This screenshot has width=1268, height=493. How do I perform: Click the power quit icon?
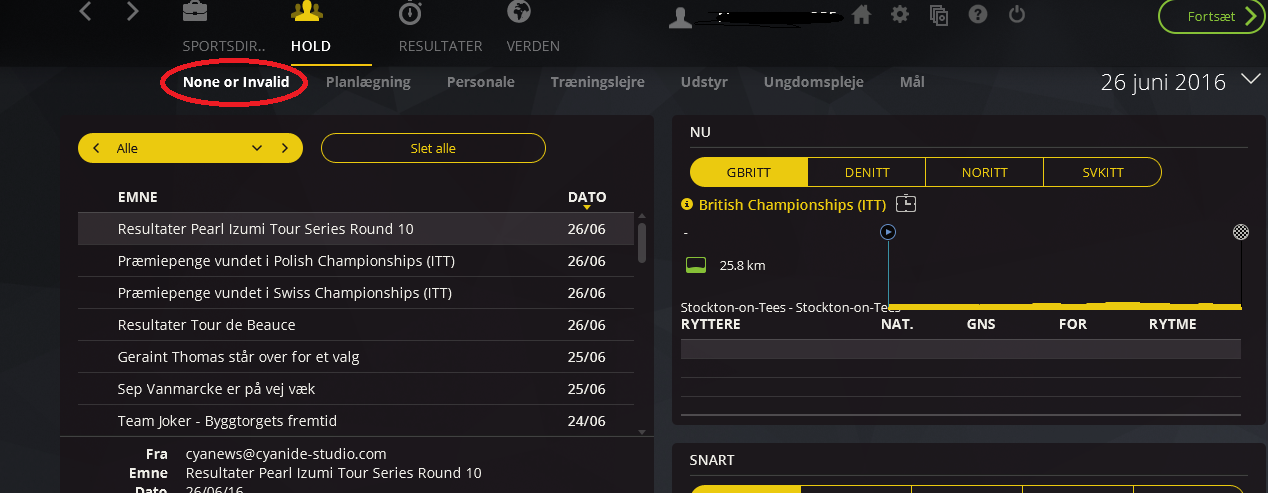[x=1017, y=15]
